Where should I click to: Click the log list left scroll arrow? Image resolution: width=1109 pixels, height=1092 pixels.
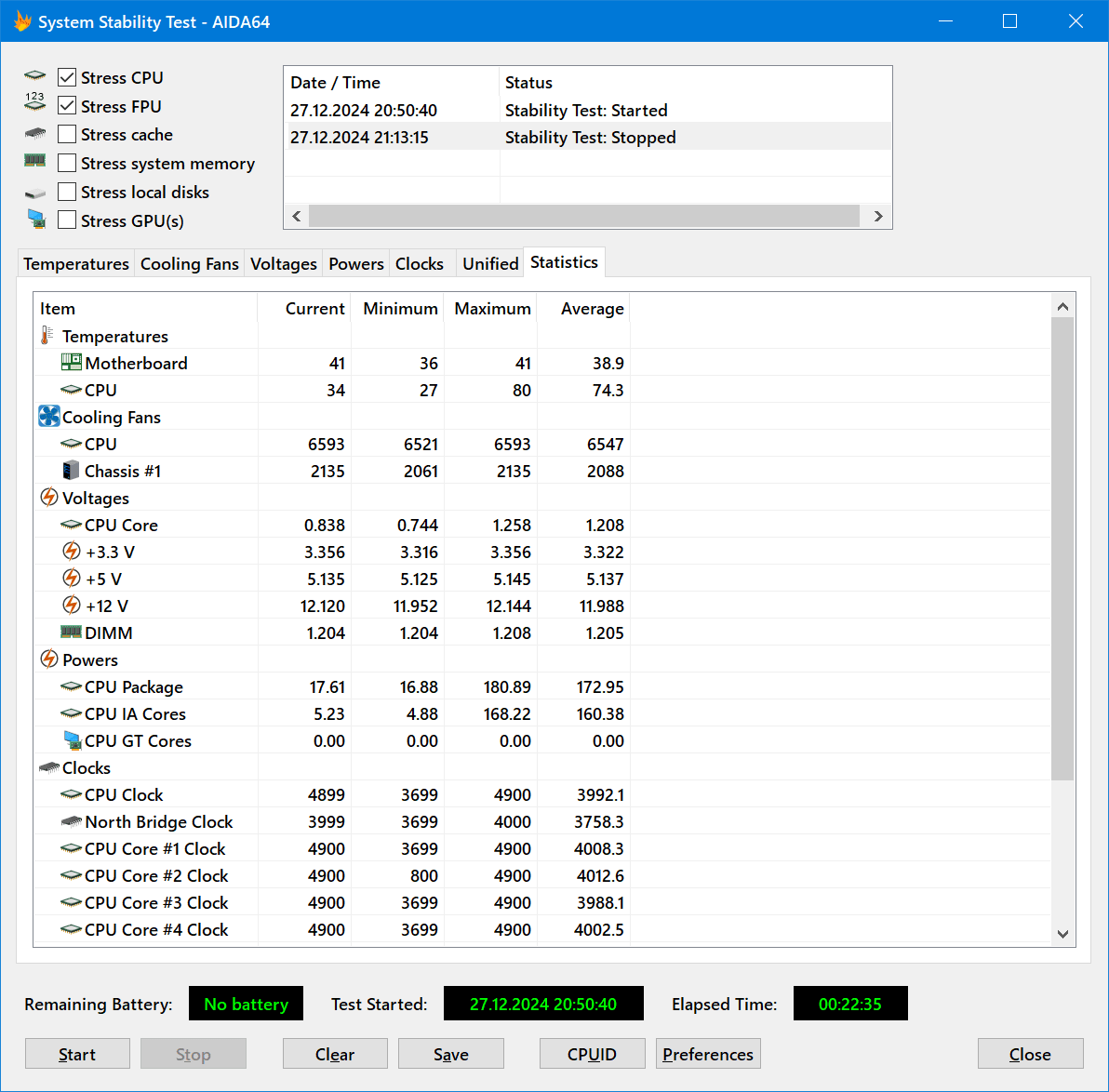click(x=297, y=217)
